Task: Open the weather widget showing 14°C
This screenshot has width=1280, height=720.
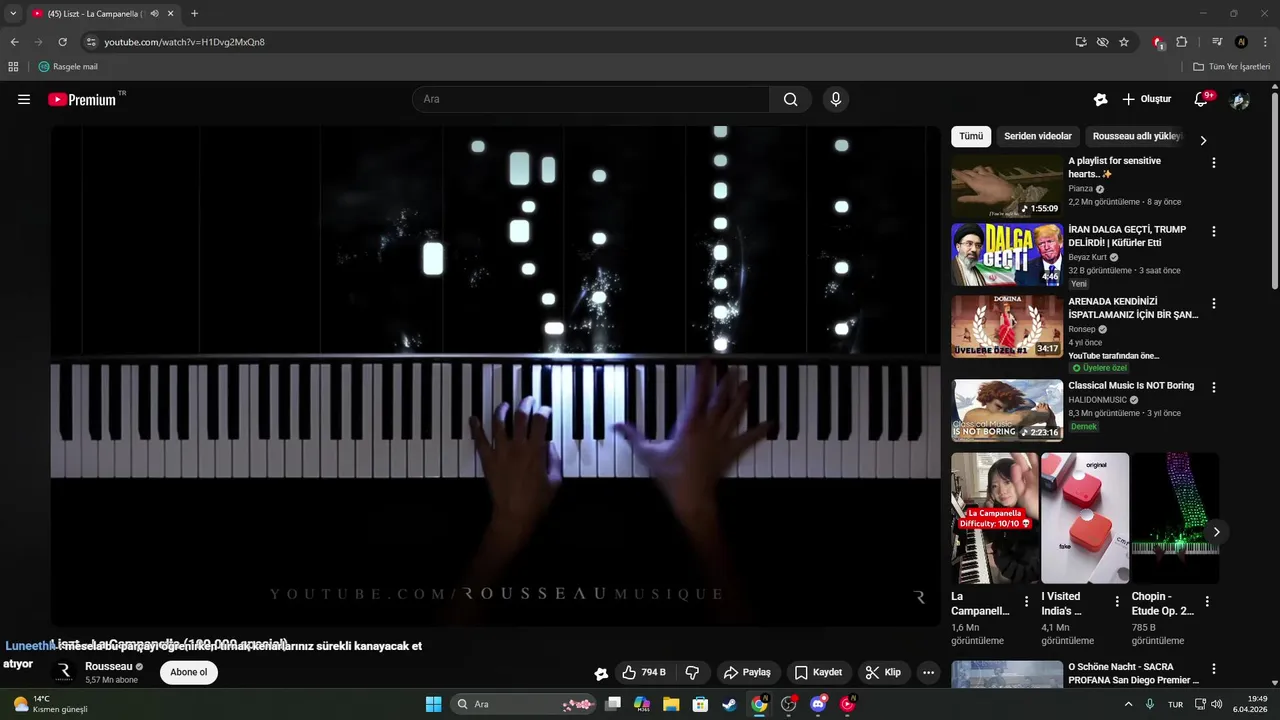Action: click(x=50, y=704)
